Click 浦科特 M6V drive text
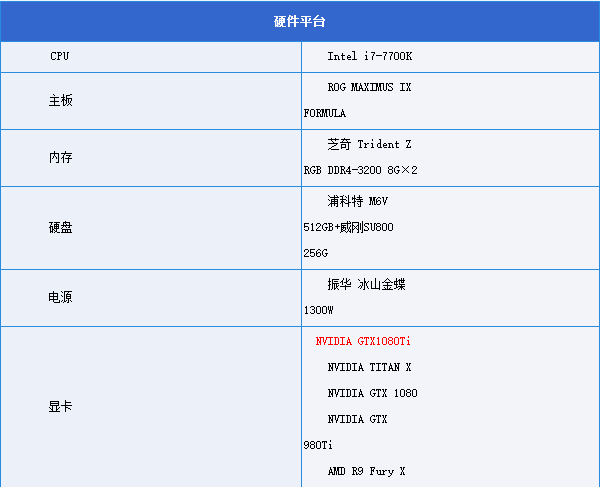 coord(357,201)
